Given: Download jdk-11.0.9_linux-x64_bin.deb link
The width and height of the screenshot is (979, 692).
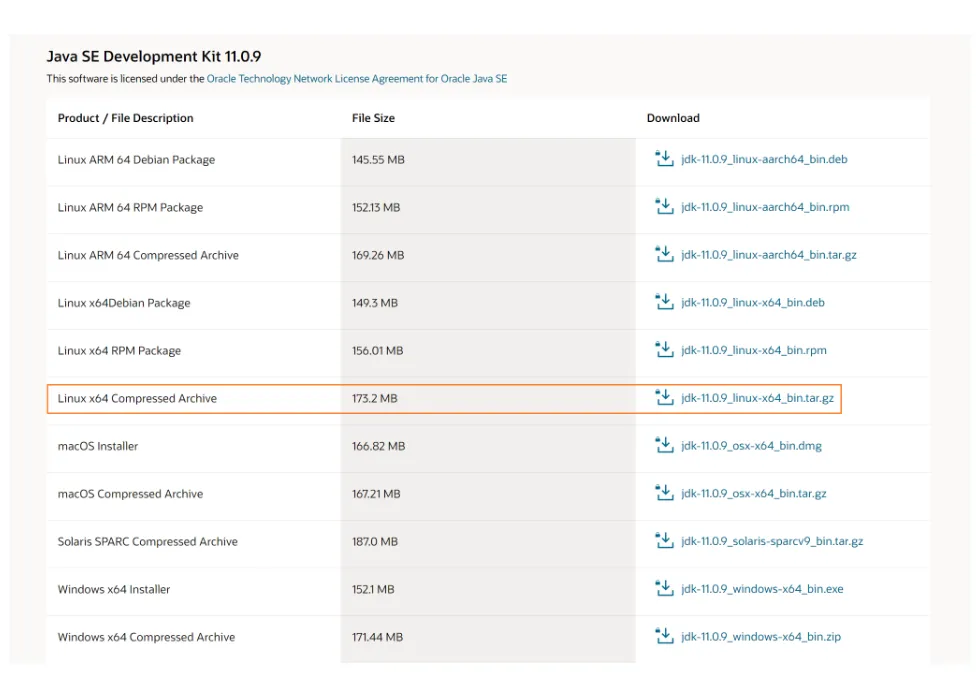Looking at the screenshot, I should (753, 302).
